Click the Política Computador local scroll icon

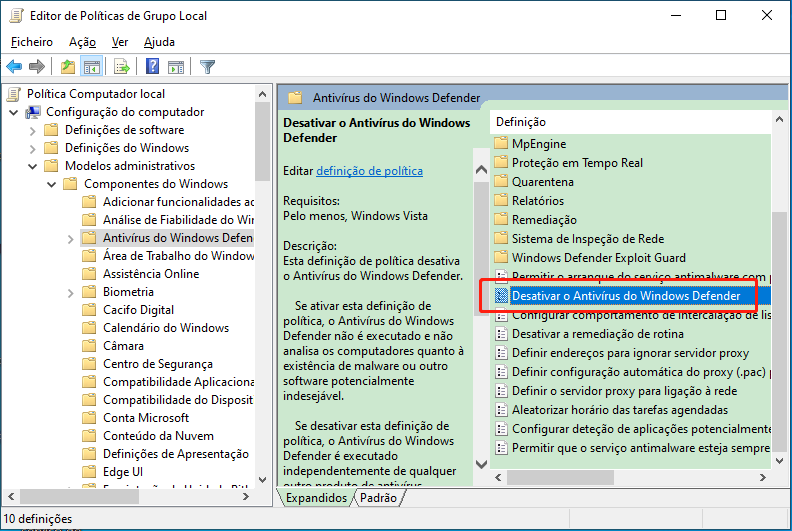point(14,94)
